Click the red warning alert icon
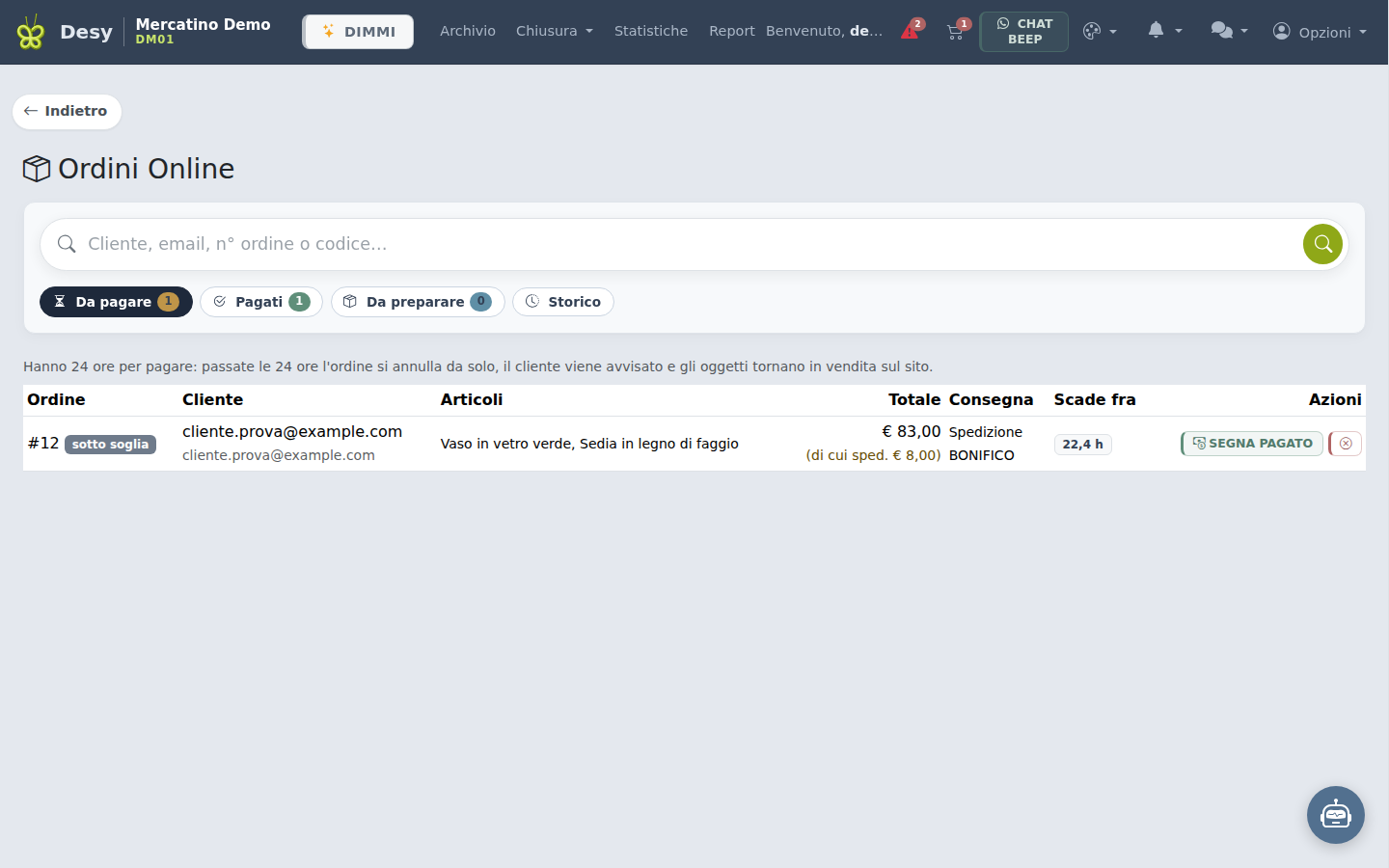Image resolution: width=1389 pixels, height=868 pixels. pyautogui.click(x=911, y=31)
